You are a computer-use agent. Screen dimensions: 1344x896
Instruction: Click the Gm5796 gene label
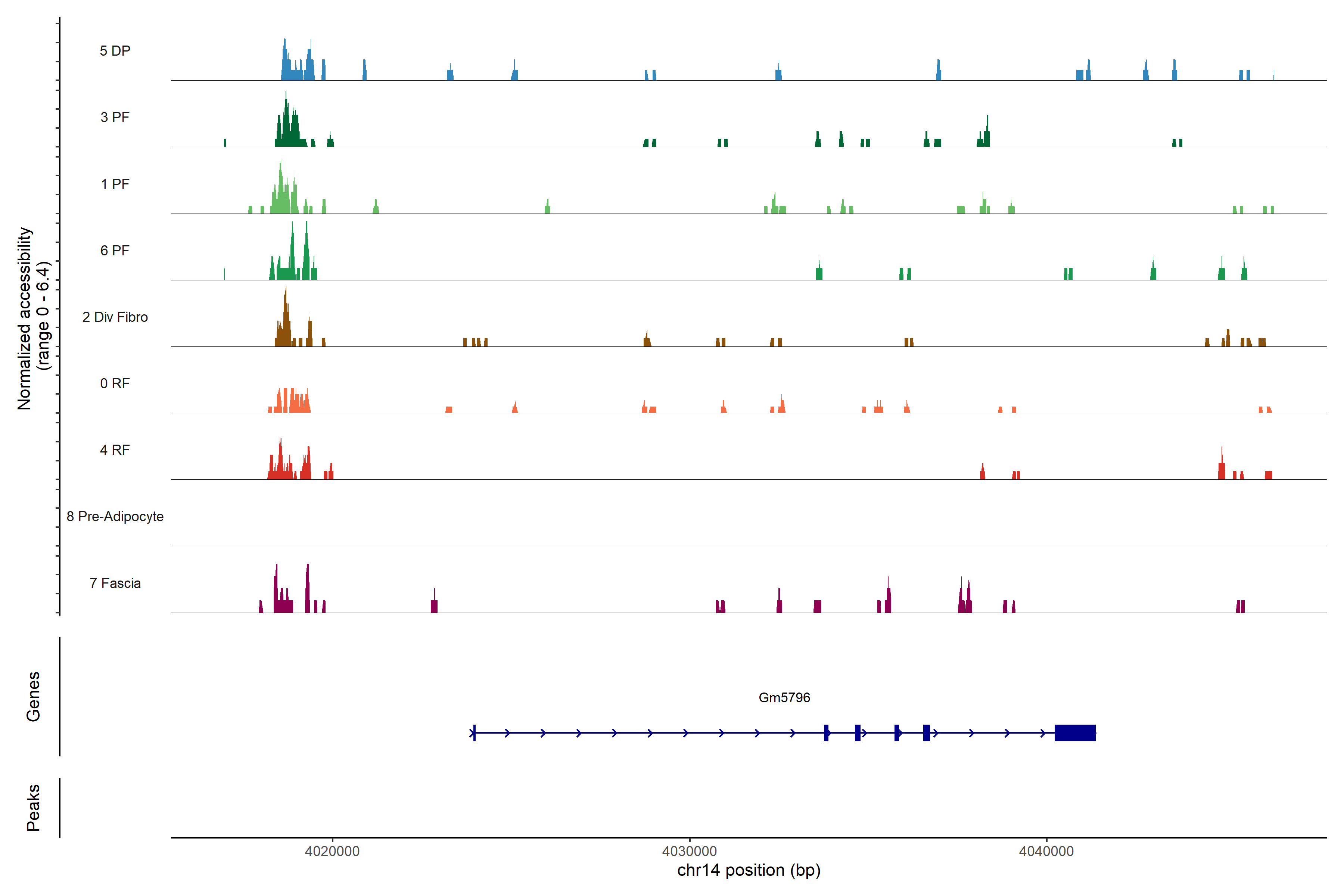pos(784,697)
